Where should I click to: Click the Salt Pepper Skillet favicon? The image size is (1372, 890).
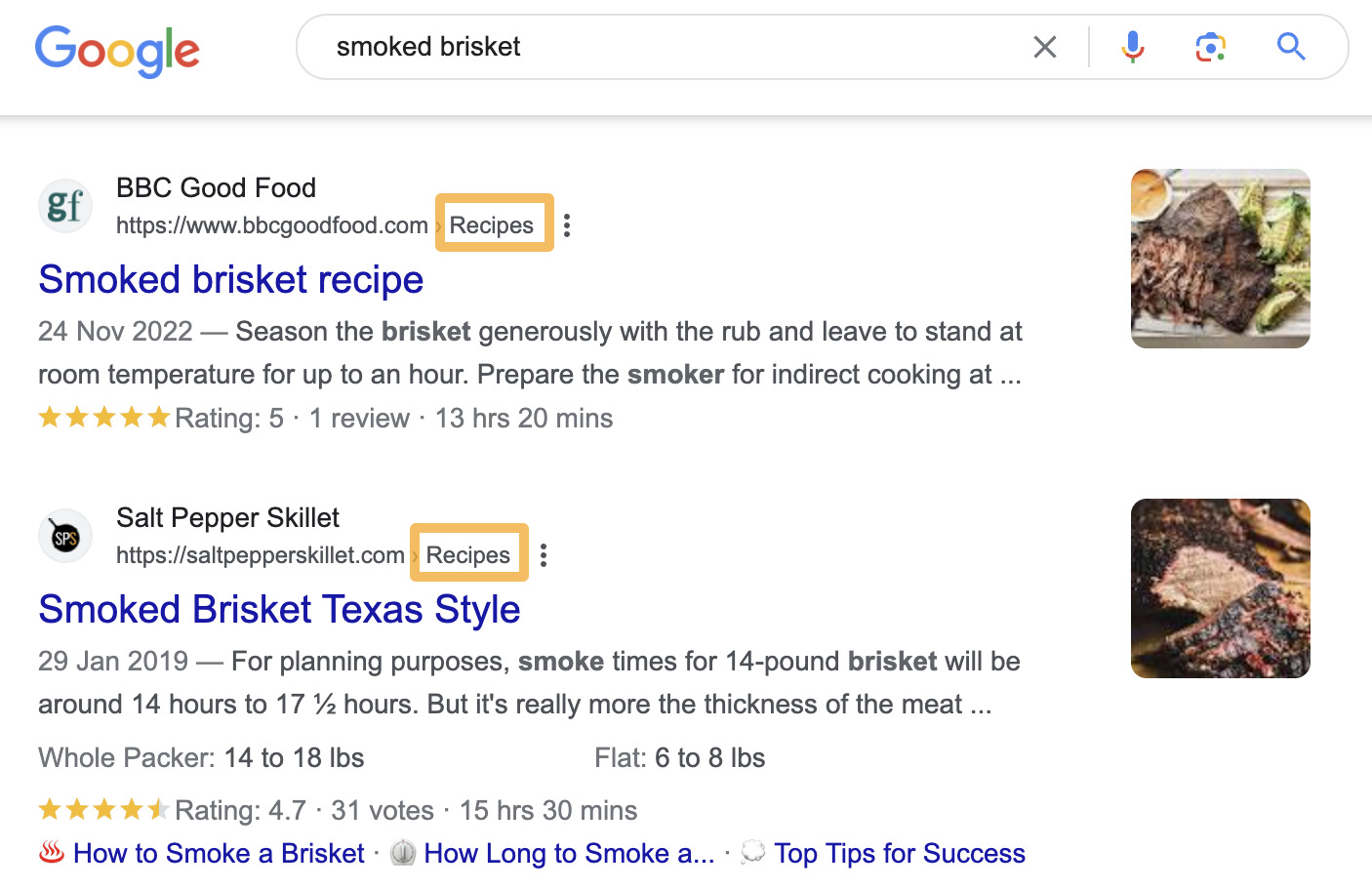point(64,536)
